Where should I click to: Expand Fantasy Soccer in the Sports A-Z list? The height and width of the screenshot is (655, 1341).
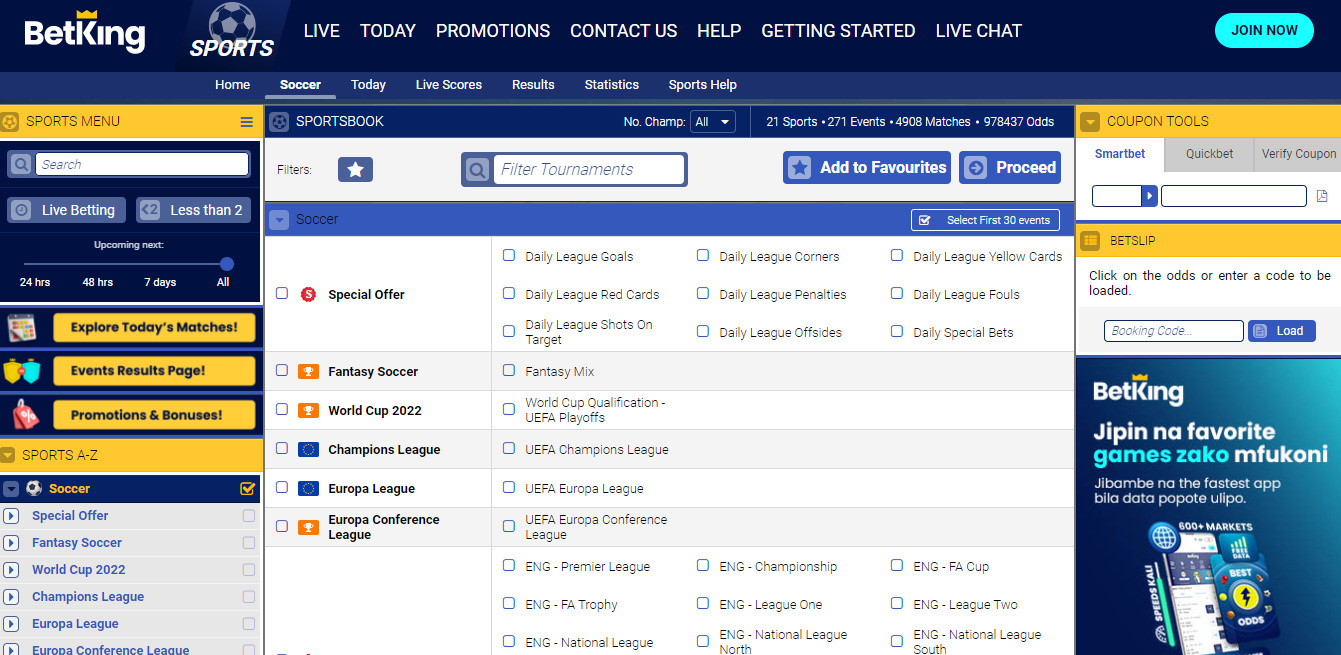coord(11,543)
